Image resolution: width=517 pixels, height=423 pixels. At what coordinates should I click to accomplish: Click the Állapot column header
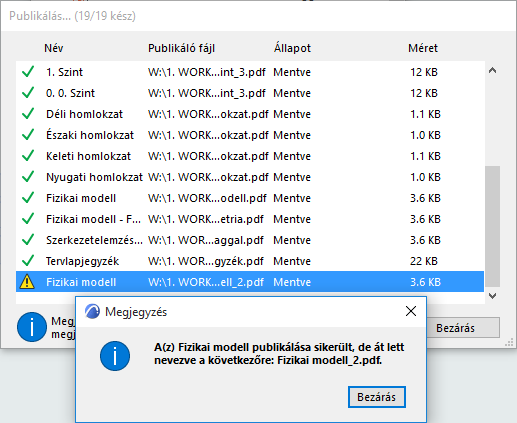292,48
